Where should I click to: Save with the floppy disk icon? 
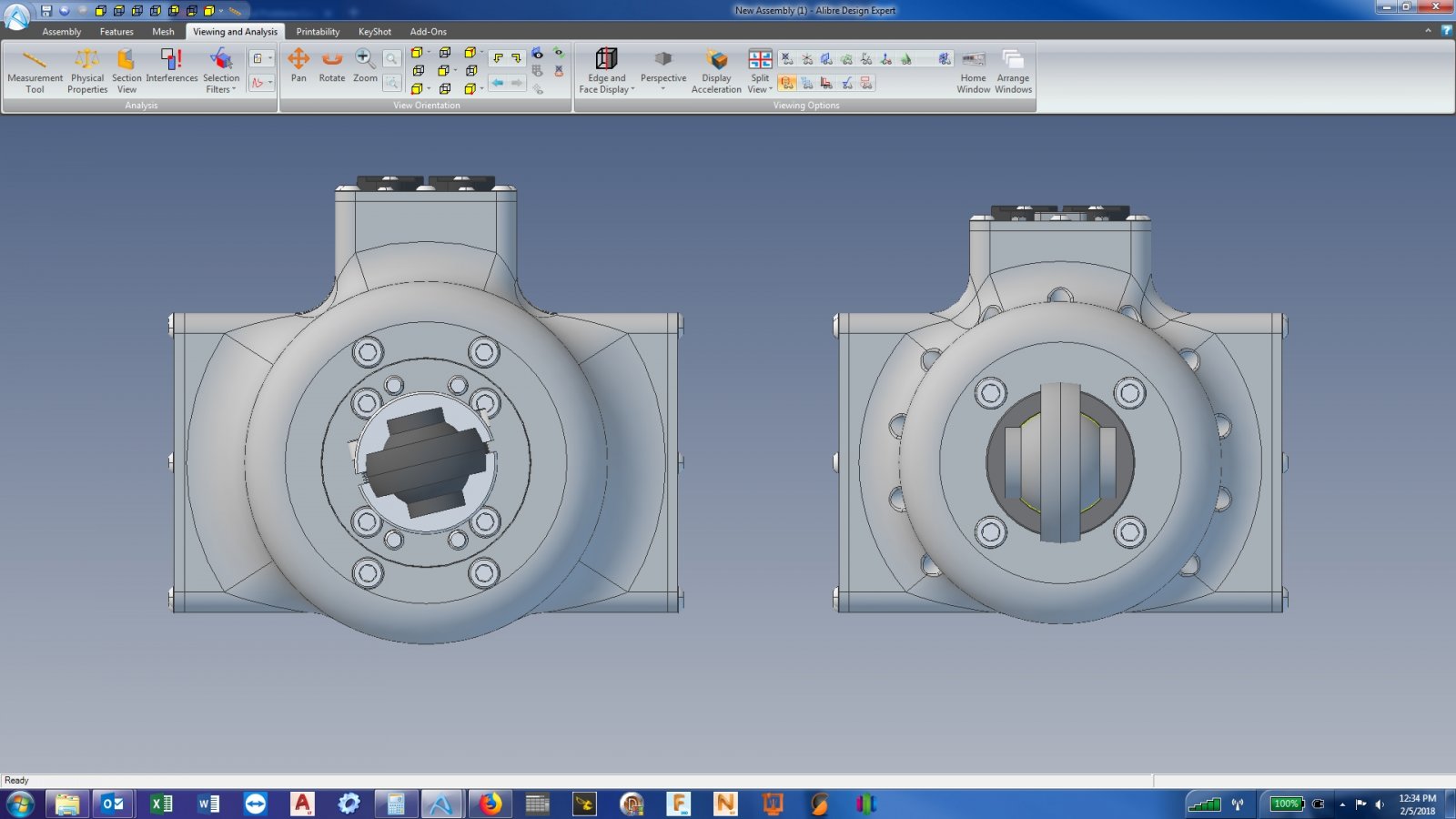46,11
